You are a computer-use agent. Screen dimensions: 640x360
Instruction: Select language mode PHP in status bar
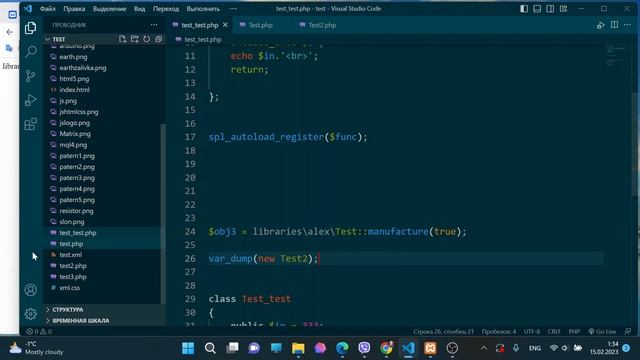point(574,331)
